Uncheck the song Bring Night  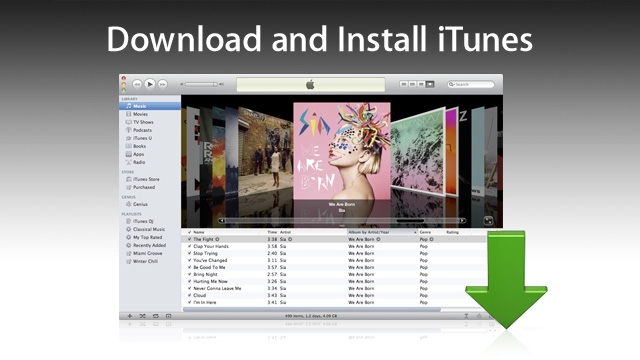coord(189,274)
